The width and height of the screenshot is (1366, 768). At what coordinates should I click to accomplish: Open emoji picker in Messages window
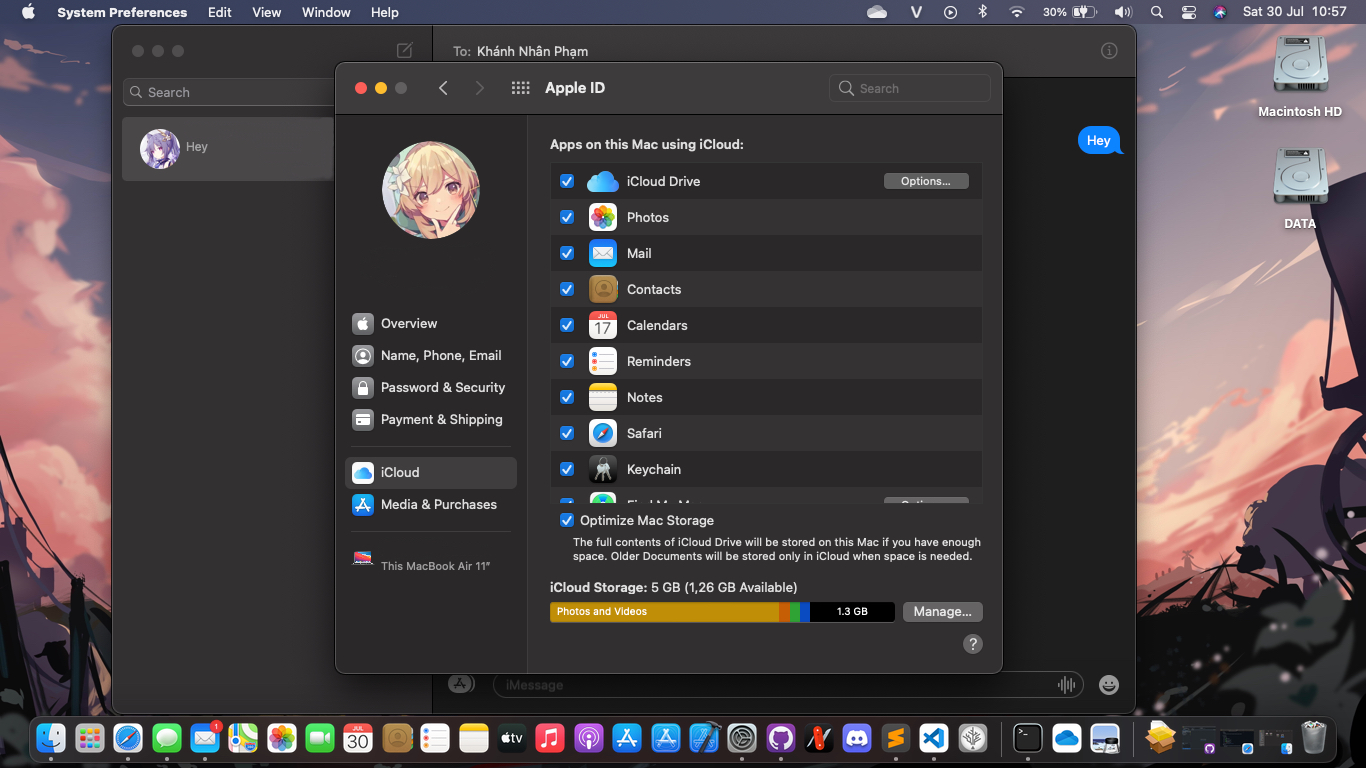(x=1109, y=685)
